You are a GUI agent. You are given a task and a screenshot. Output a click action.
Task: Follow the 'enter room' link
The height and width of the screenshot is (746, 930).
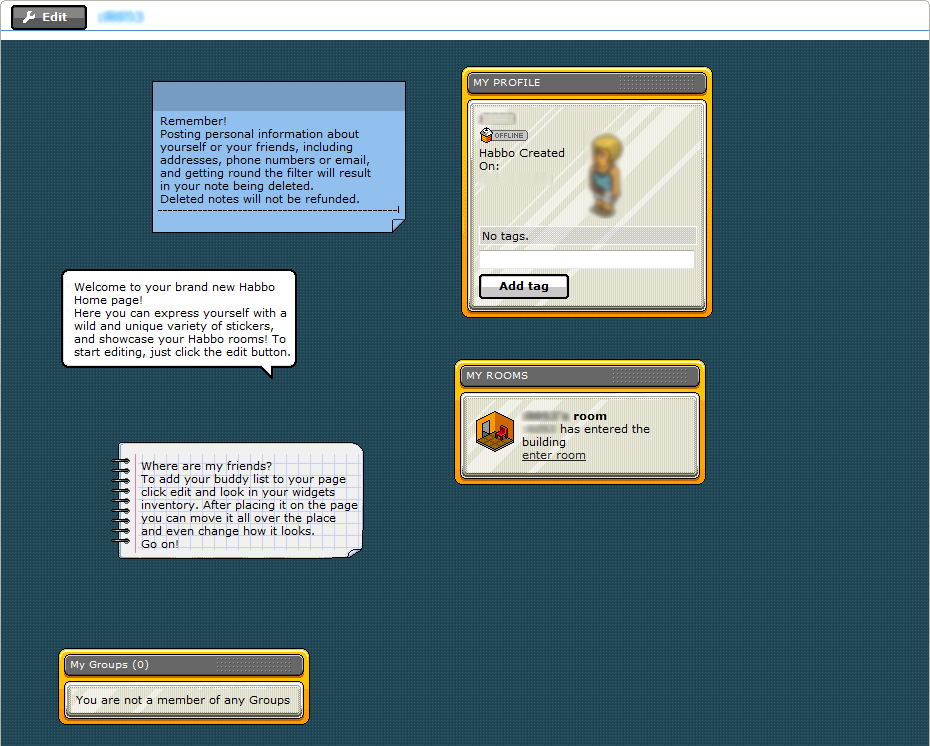553,455
